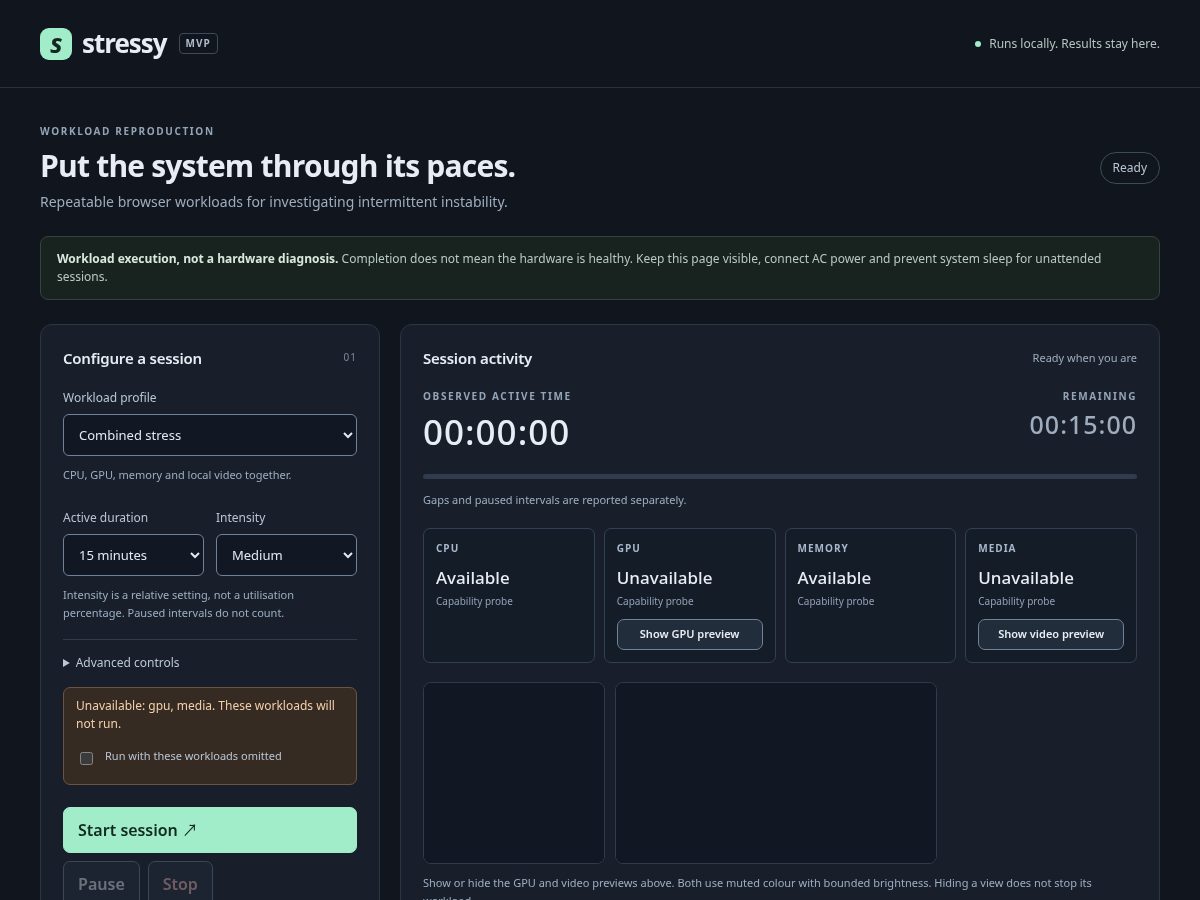Click the wide preview pane
Image resolution: width=1200 pixels, height=900 pixels.
tap(776, 773)
